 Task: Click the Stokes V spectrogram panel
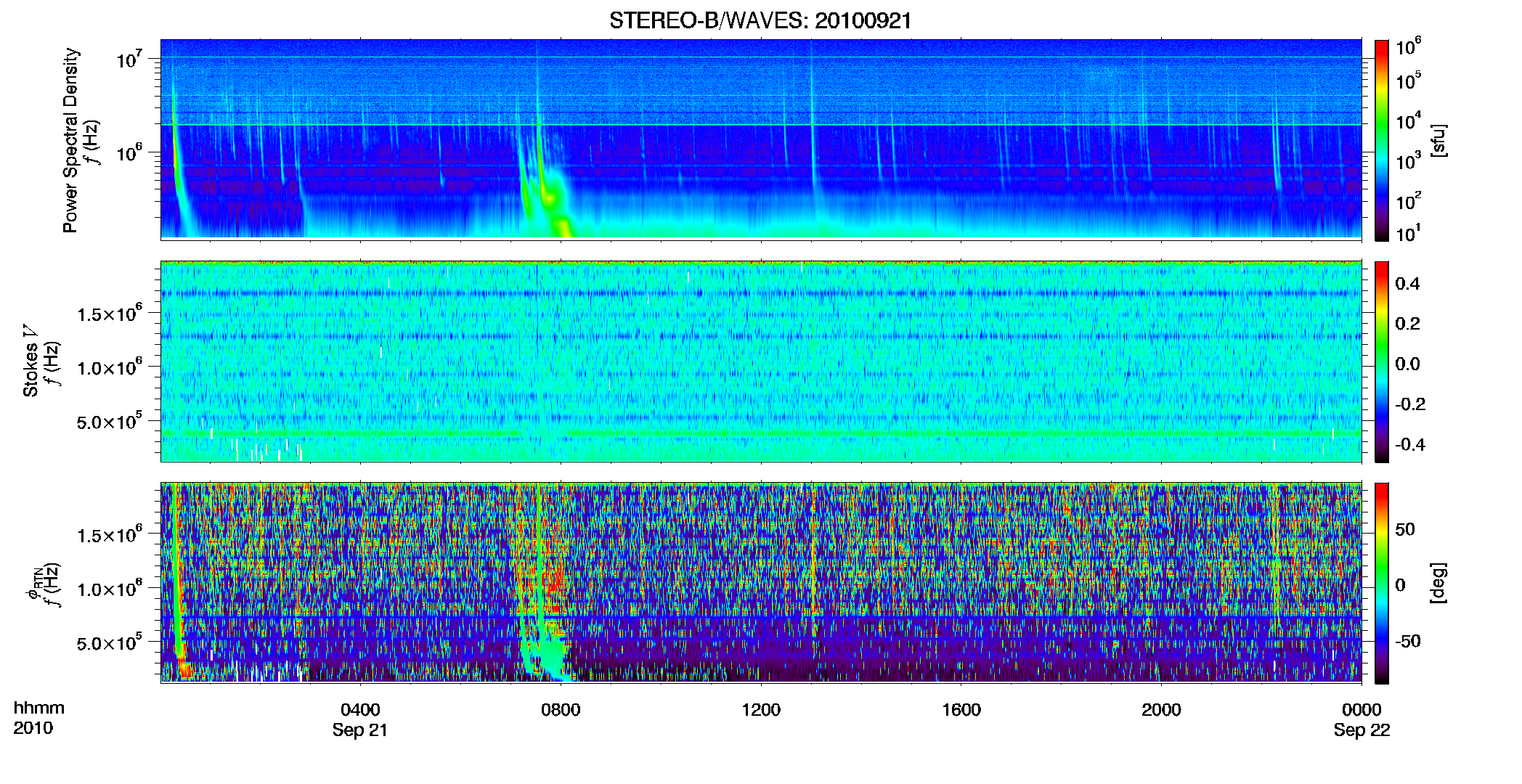(761, 362)
